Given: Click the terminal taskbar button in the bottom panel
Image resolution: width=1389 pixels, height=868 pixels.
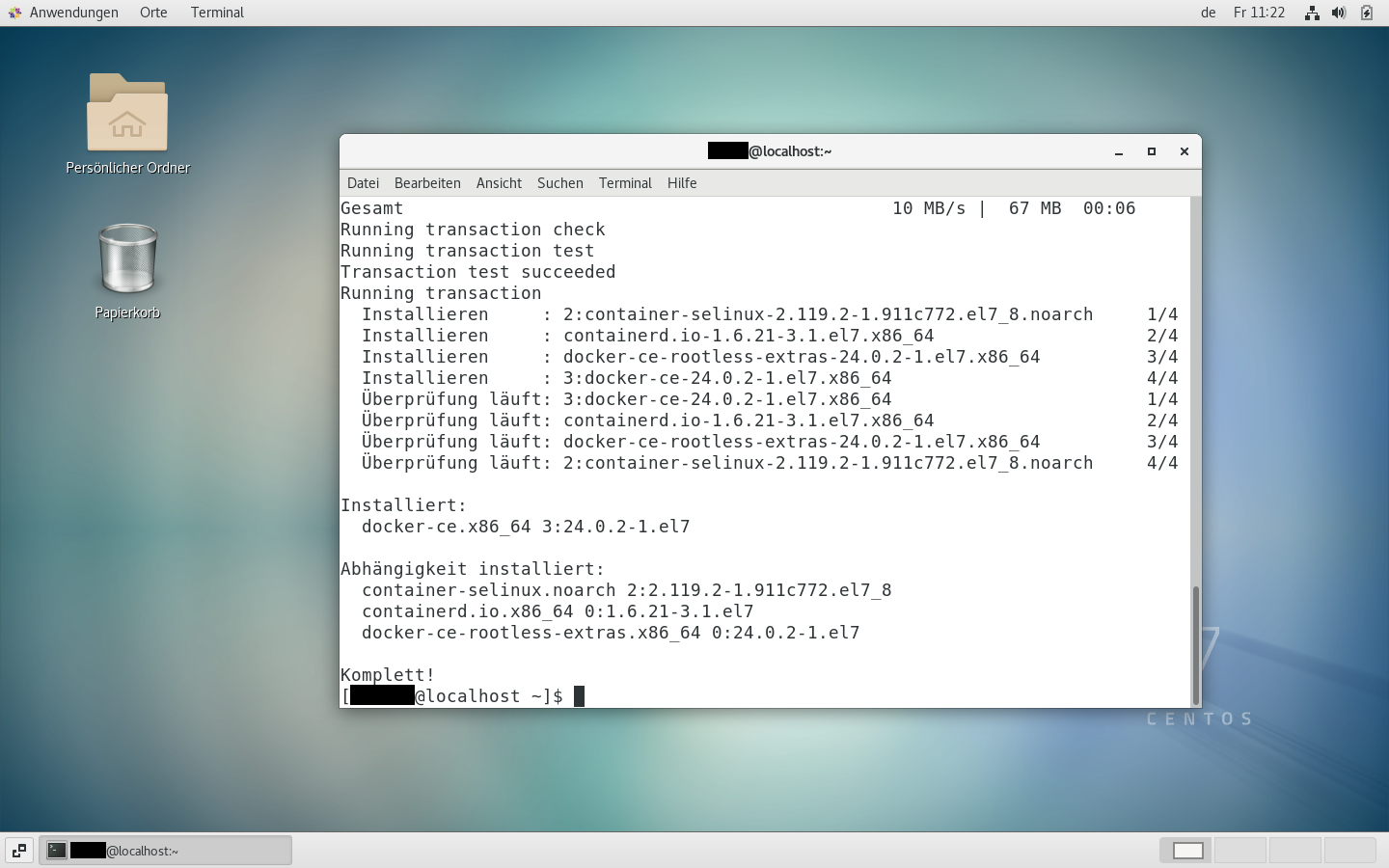Looking at the screenshot, I should click(x=165, y=851).
